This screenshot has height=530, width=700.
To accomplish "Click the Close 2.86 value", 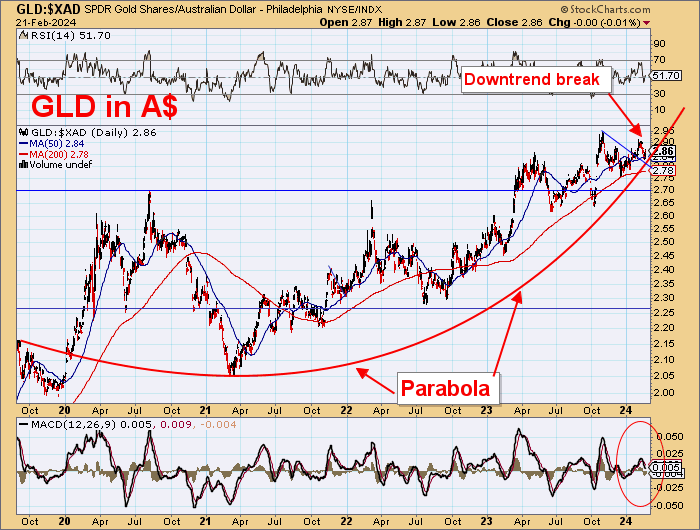I will coord(514,22).
